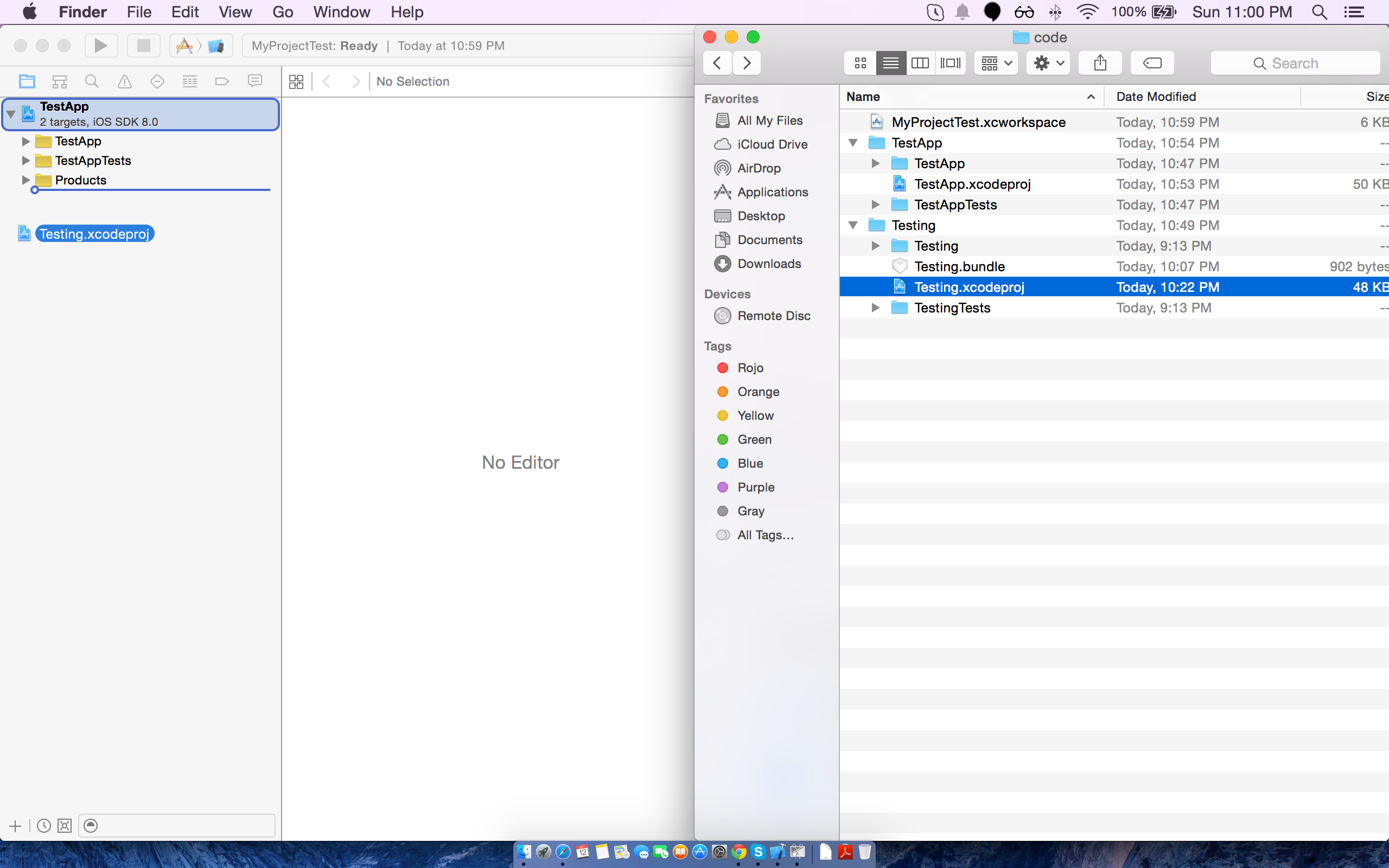Image resolution: width=1389 pixels, height=868 pixels.
Task: Open Desktop in Finder sidebar
Action: click(749, 216)
